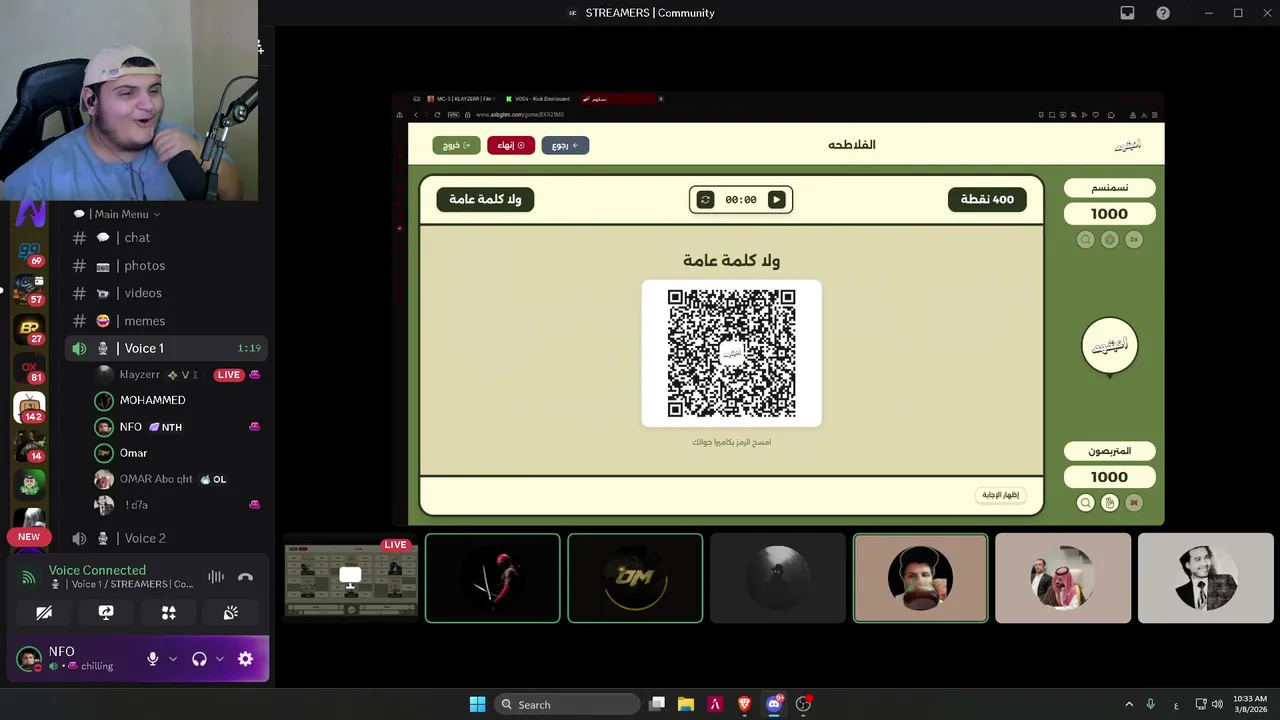
Task: Click the taskbar Search box
Action: pos(568,704)
